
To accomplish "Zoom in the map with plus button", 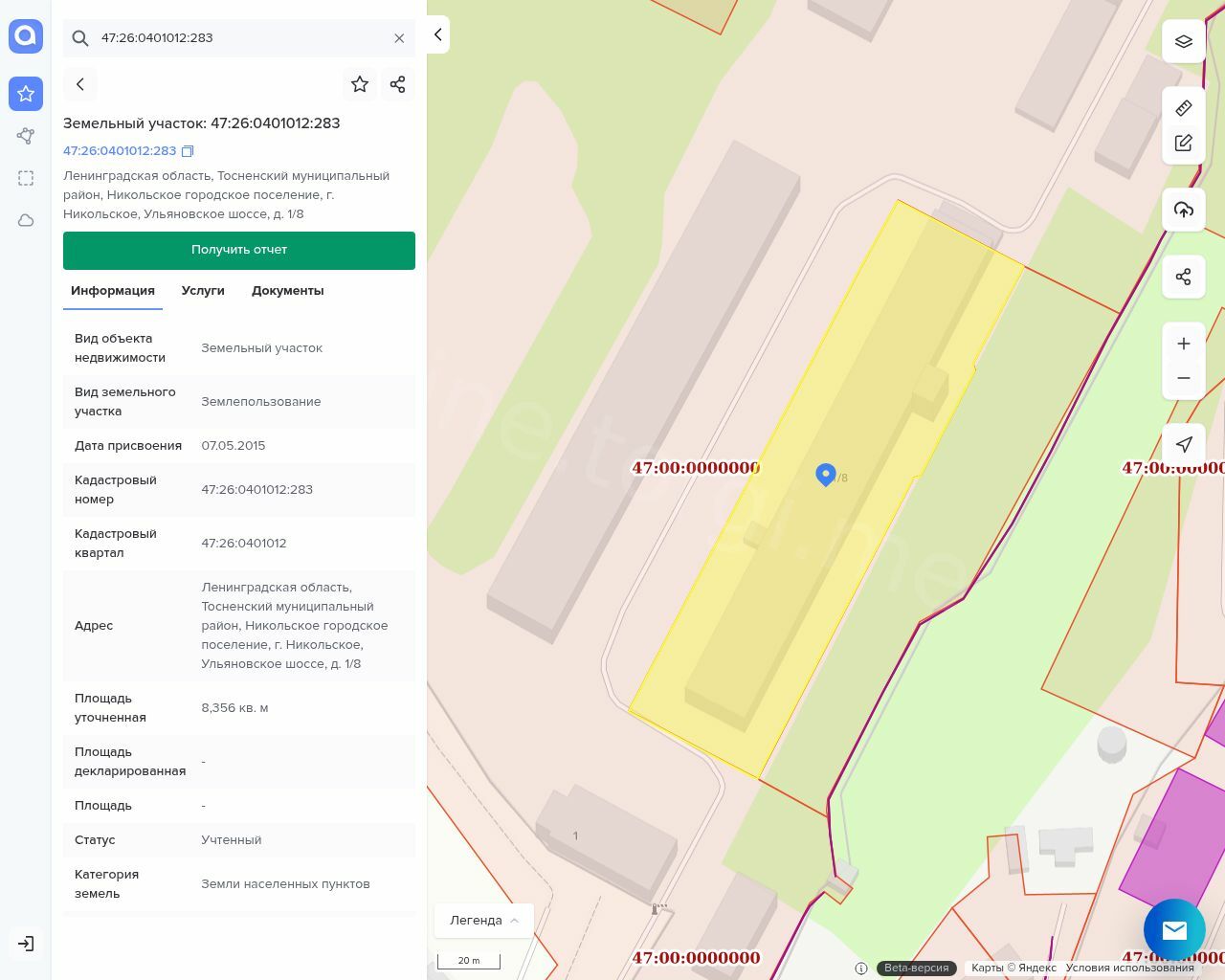I will 1183,344.
